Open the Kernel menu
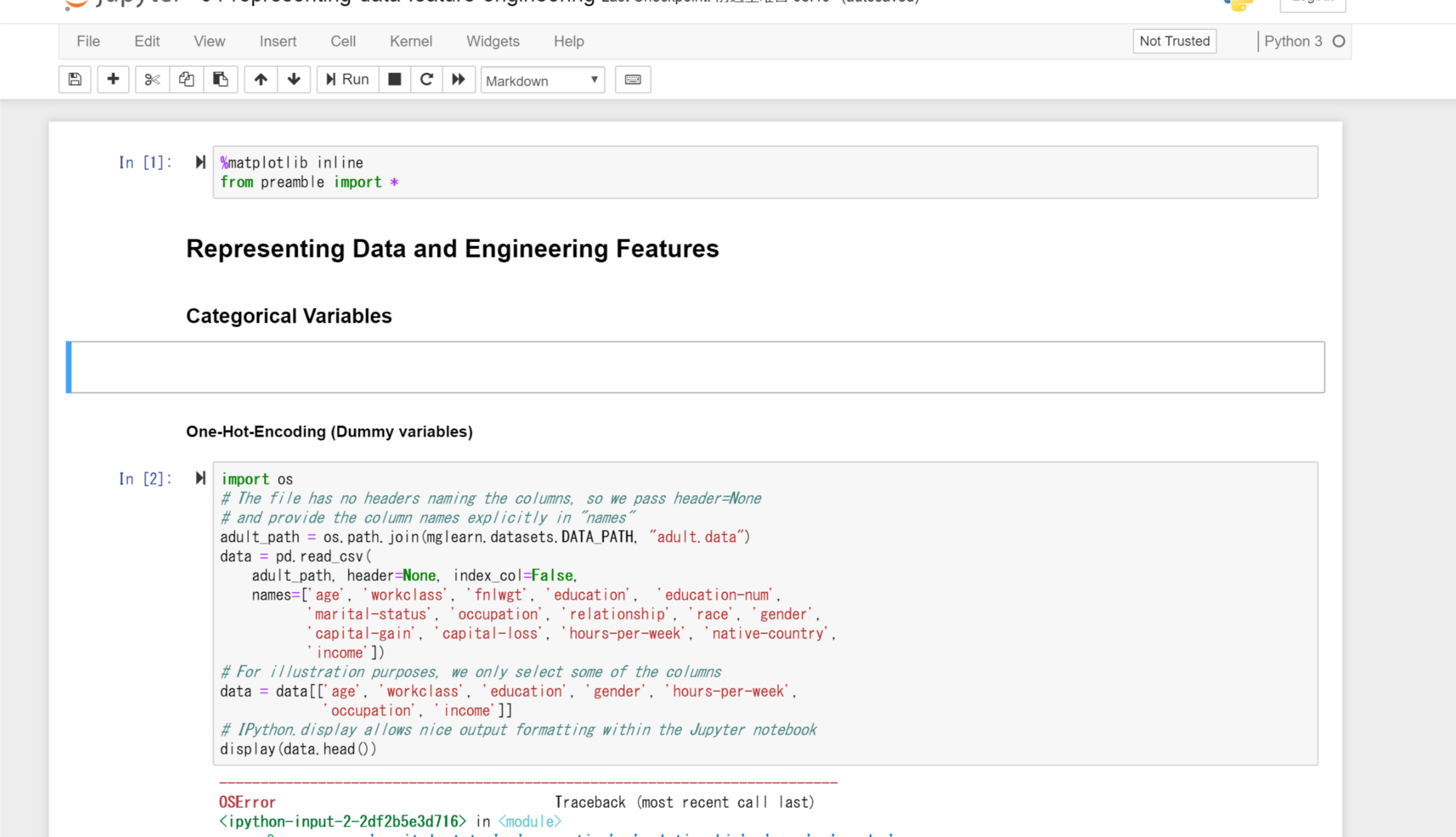The width and height of the screenshot is (1456, 837). point(411,41)
